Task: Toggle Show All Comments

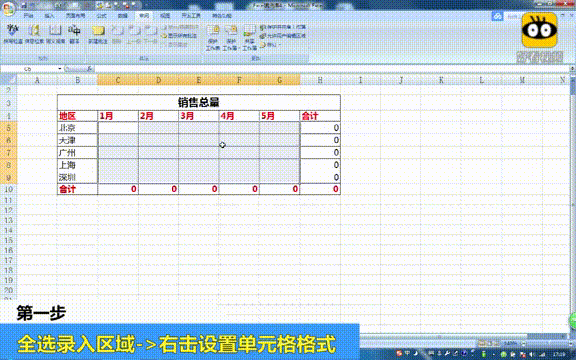Action: [x=179, y=36]
